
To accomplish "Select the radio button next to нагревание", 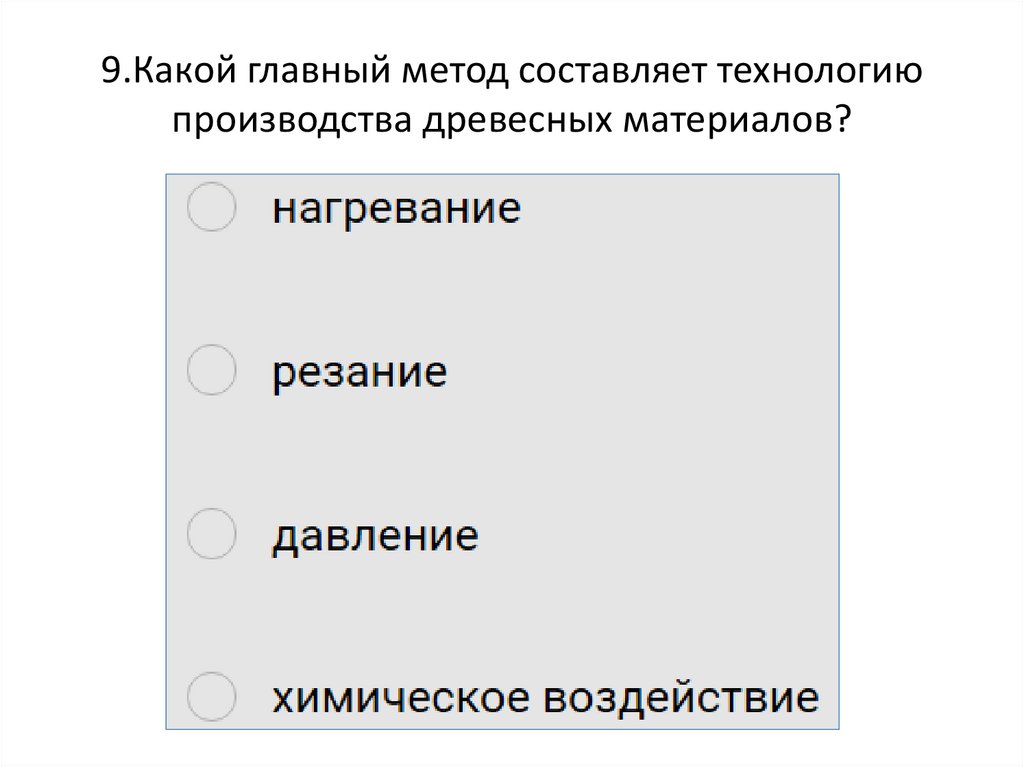I will (211, 208).
